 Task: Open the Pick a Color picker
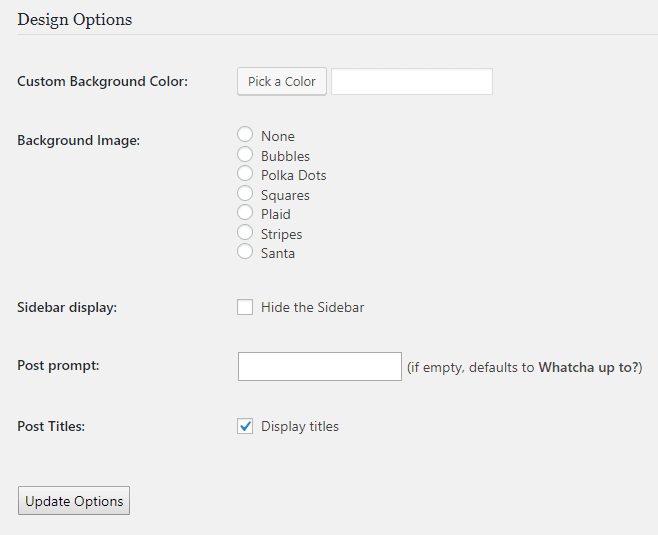click(x=282, y=81)
